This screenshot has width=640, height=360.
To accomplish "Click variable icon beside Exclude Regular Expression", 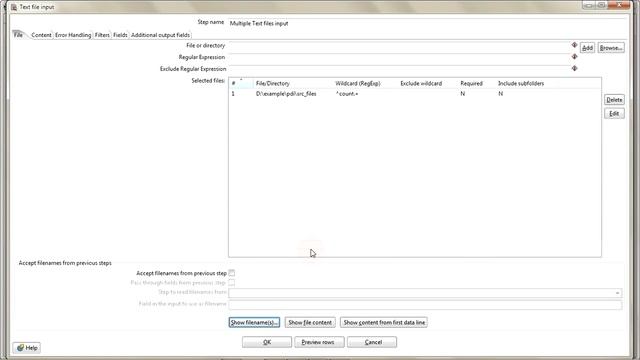I will pyautogui.click(x=574, y=68).
